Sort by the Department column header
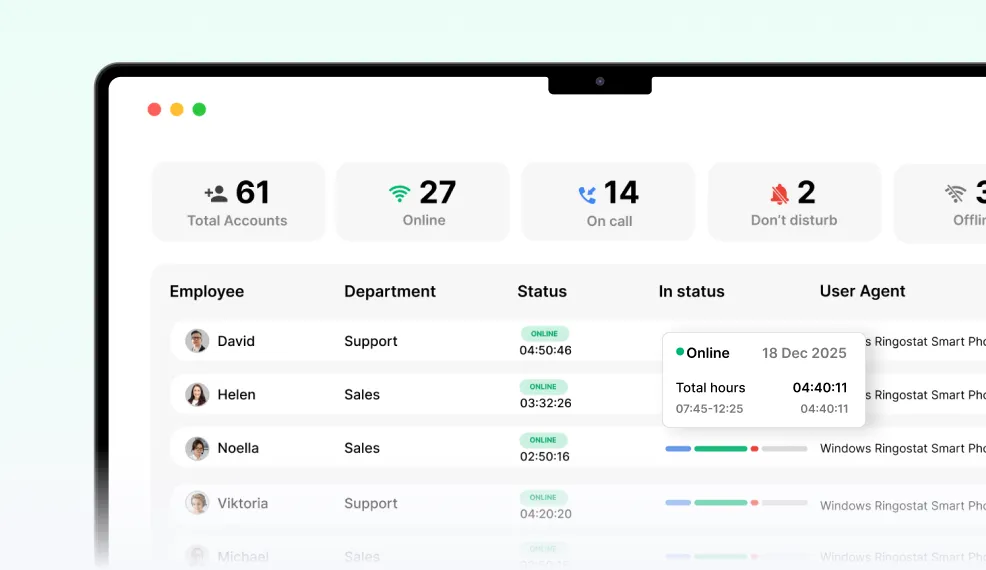This screenshot has width=986, height=570. click(390, 291)
